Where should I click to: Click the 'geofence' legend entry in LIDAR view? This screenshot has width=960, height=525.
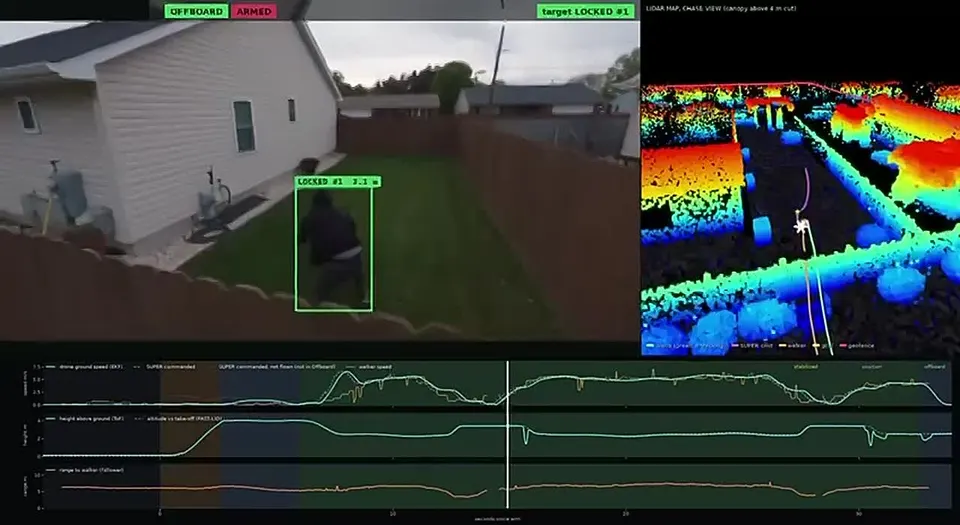(x=857, y=346)
